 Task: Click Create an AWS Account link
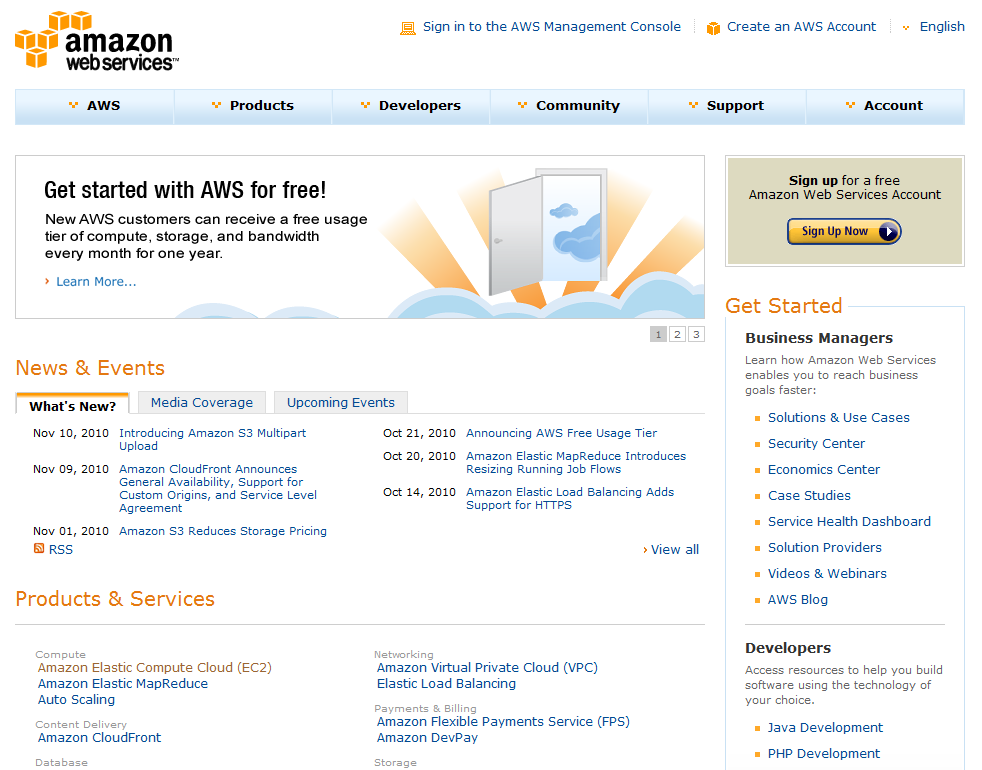click(801, 27)
